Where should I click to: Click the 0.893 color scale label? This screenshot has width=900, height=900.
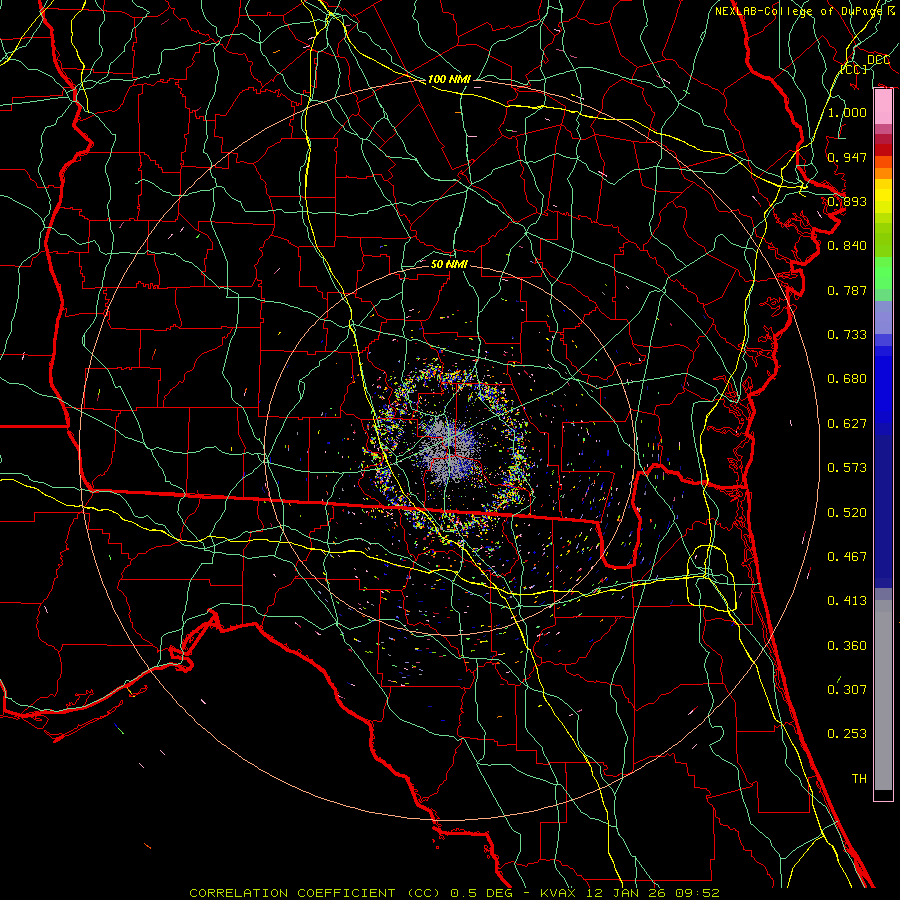pyautogui.click(x=847, y=201)
